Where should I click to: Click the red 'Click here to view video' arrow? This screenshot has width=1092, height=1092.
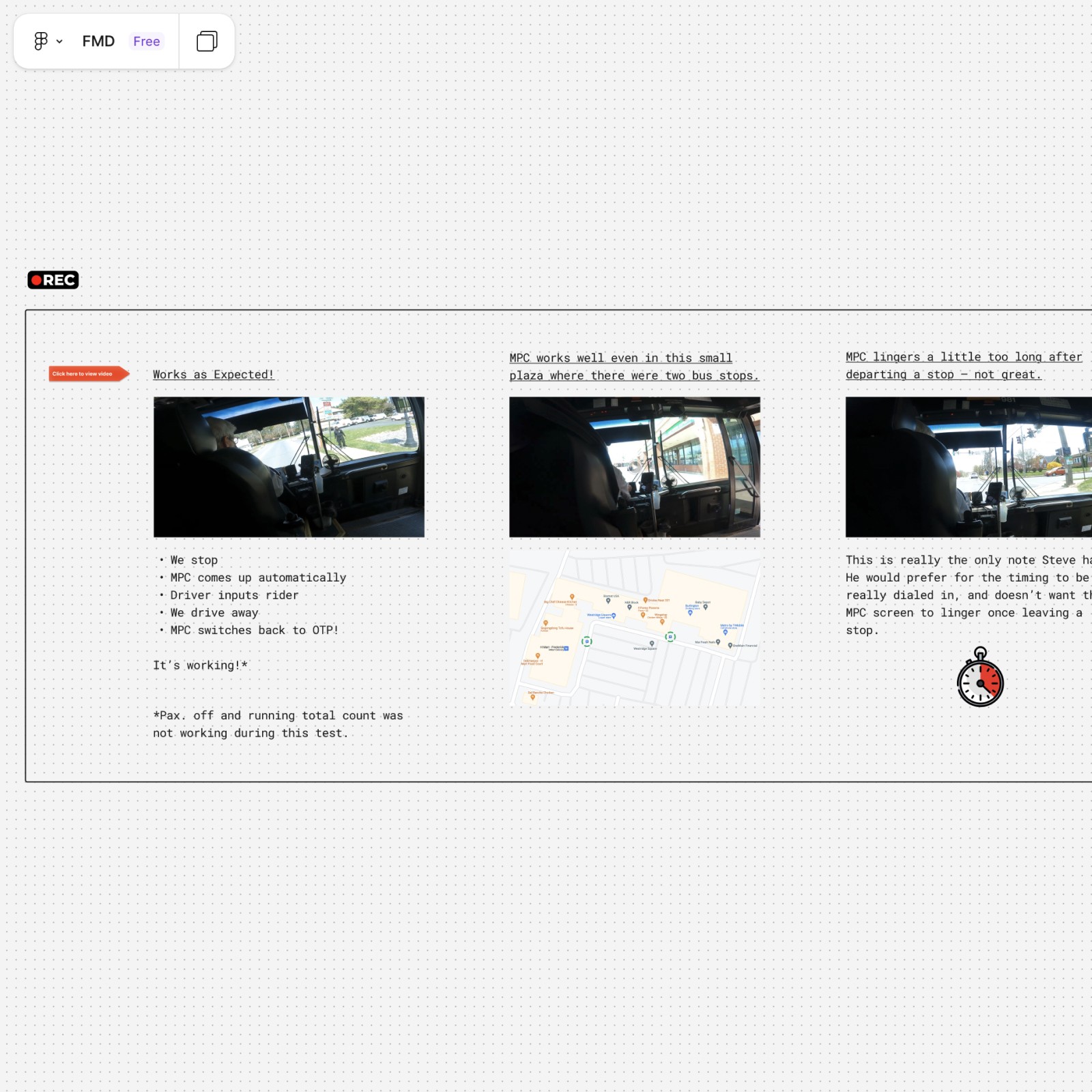[87, 374]
